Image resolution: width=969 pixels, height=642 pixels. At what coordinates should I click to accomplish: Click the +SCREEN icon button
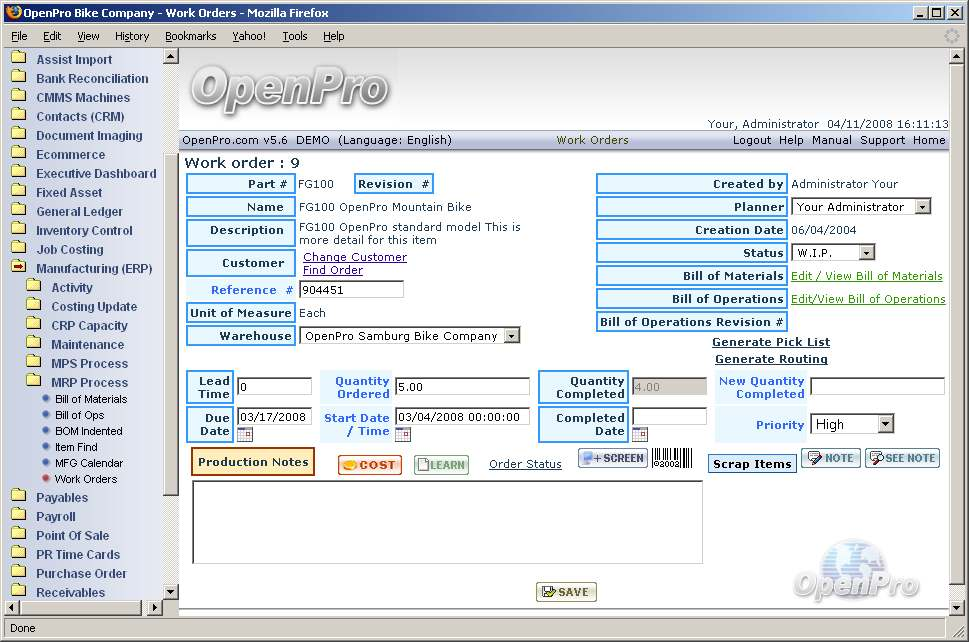pos(613,458)
